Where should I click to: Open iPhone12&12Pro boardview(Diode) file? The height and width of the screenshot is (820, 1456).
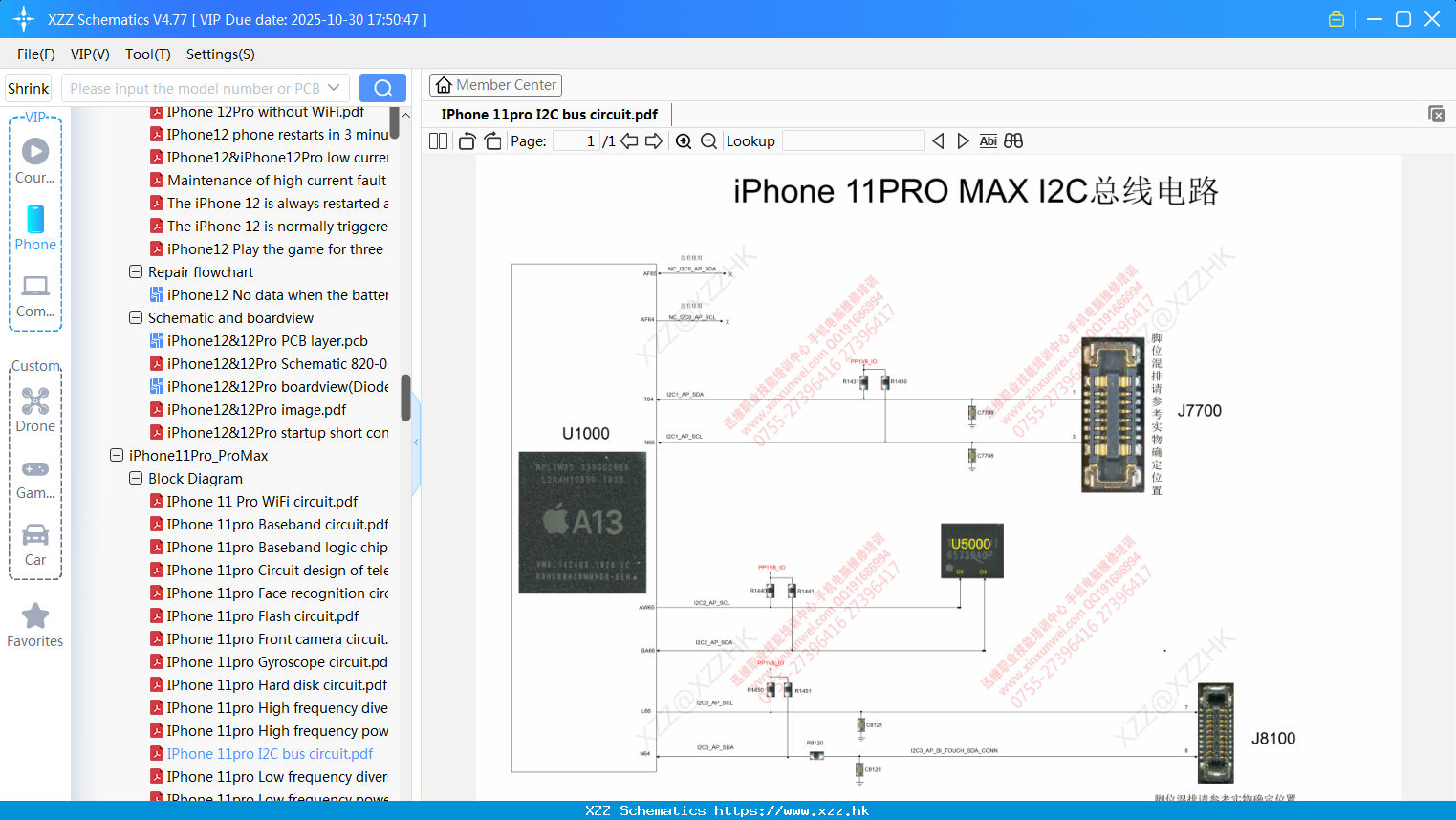pyautogui.click(x=269, y=386)
